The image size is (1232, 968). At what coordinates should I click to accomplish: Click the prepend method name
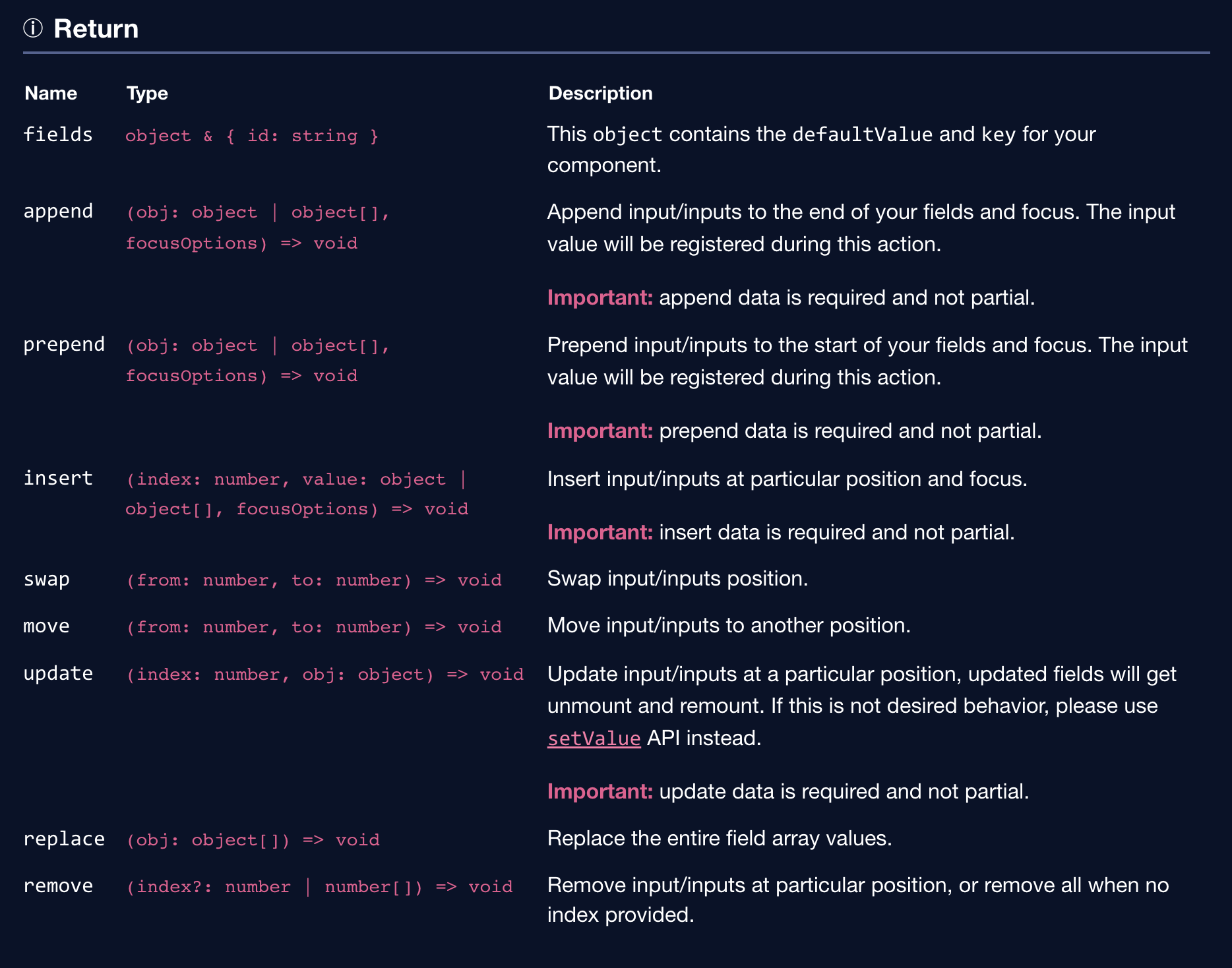tap(64, 344)
